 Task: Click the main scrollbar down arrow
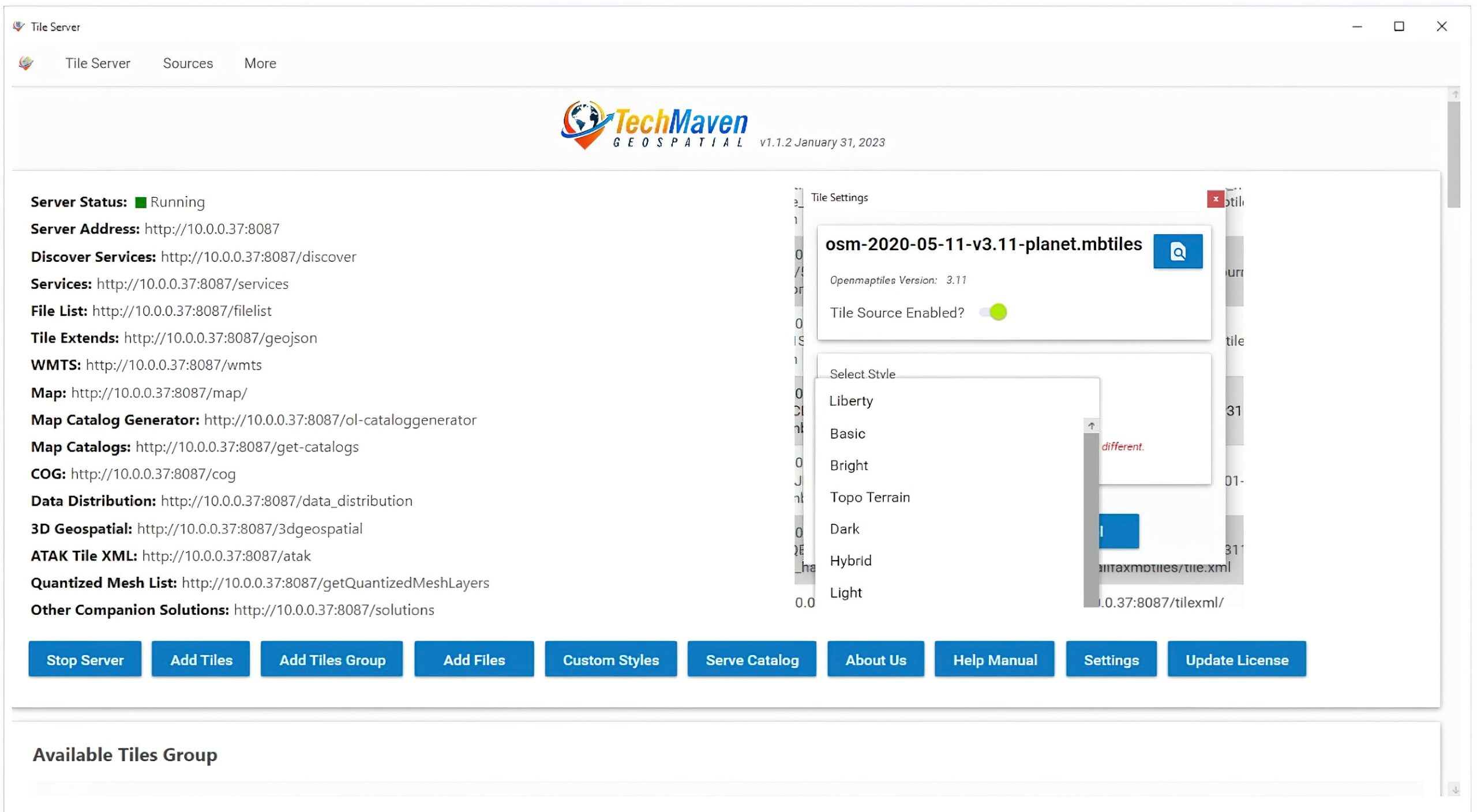point(1454,790)
